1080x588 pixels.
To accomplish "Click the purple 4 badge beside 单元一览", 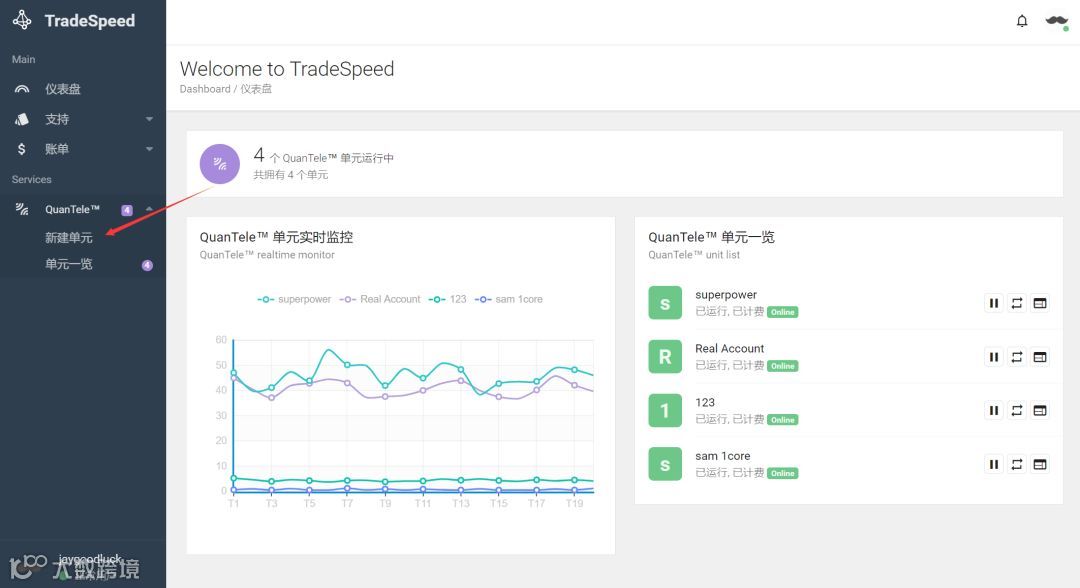I will coord(147,265).
